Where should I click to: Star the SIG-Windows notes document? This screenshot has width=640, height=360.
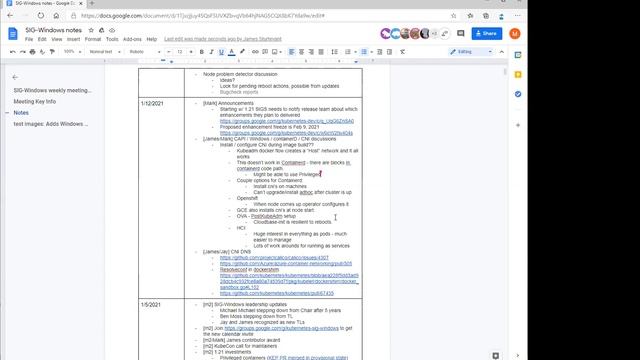coord(91,30)
